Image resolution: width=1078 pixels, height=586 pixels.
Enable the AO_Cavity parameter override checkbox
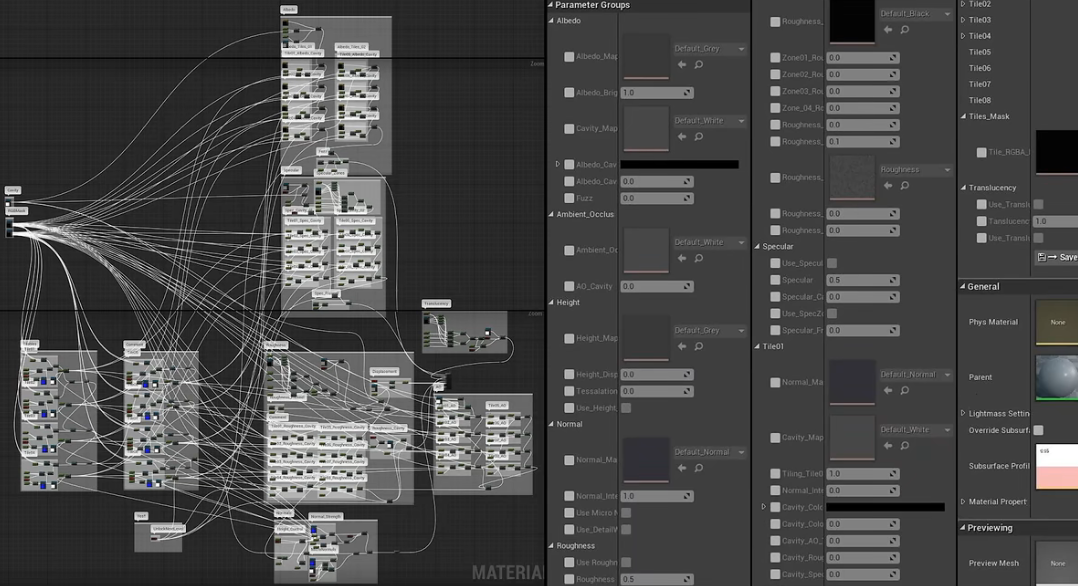pos(569,286)
